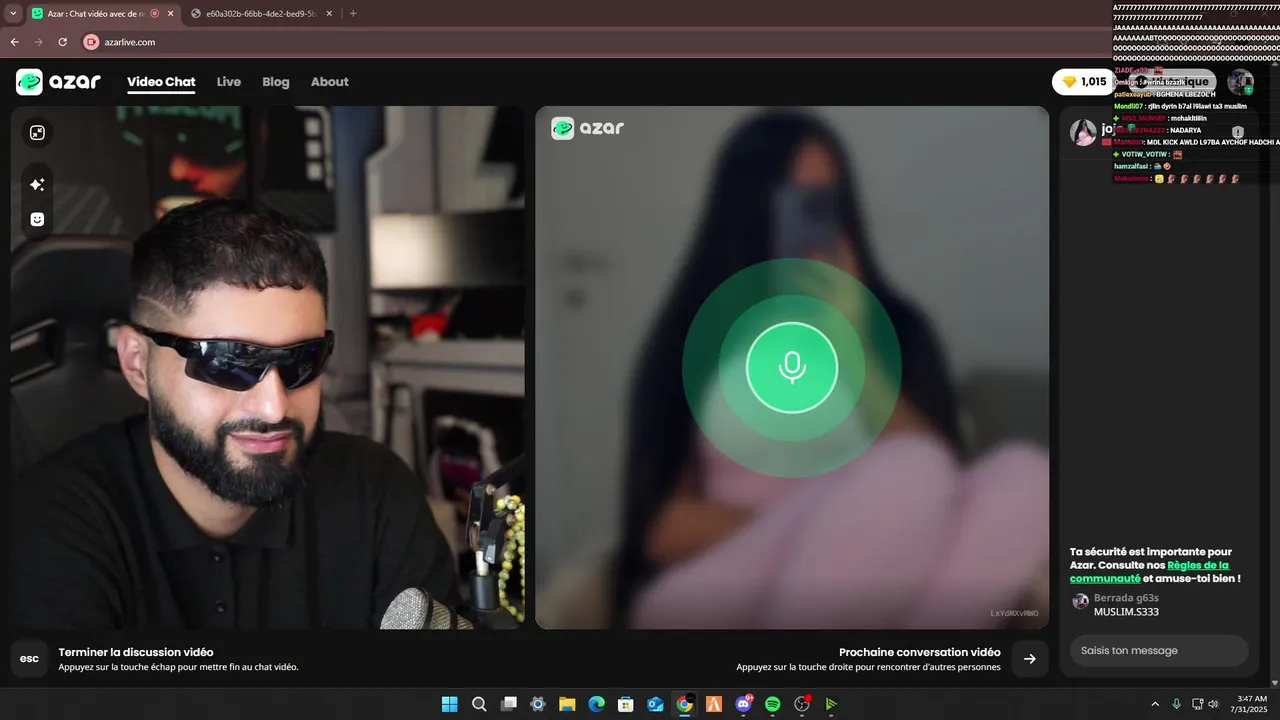This screenshot has width=1280, height=720.
Task: Open the Windows Start menu
Action: point(449,704)
